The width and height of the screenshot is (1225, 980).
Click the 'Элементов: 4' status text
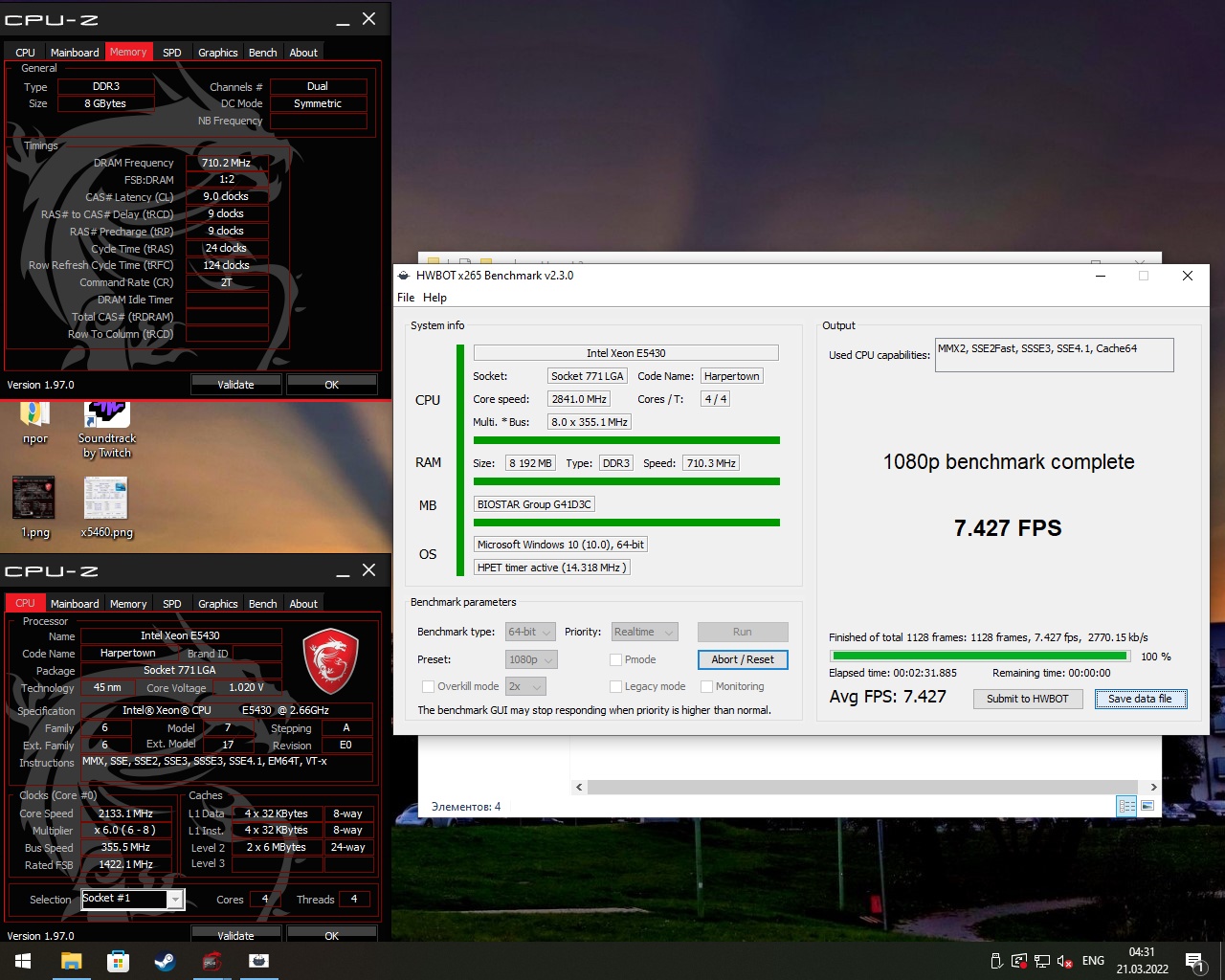point(466,807)
